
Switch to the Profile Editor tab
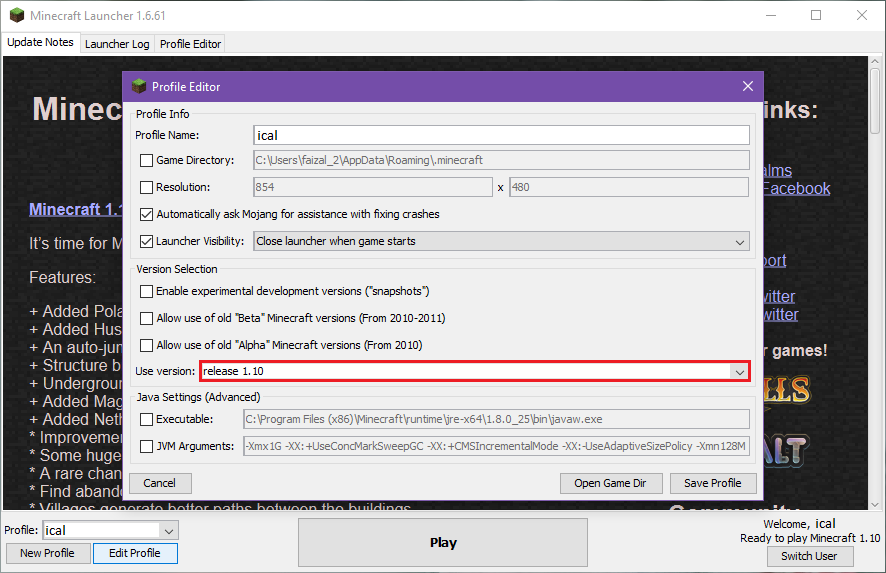[190, 44]
